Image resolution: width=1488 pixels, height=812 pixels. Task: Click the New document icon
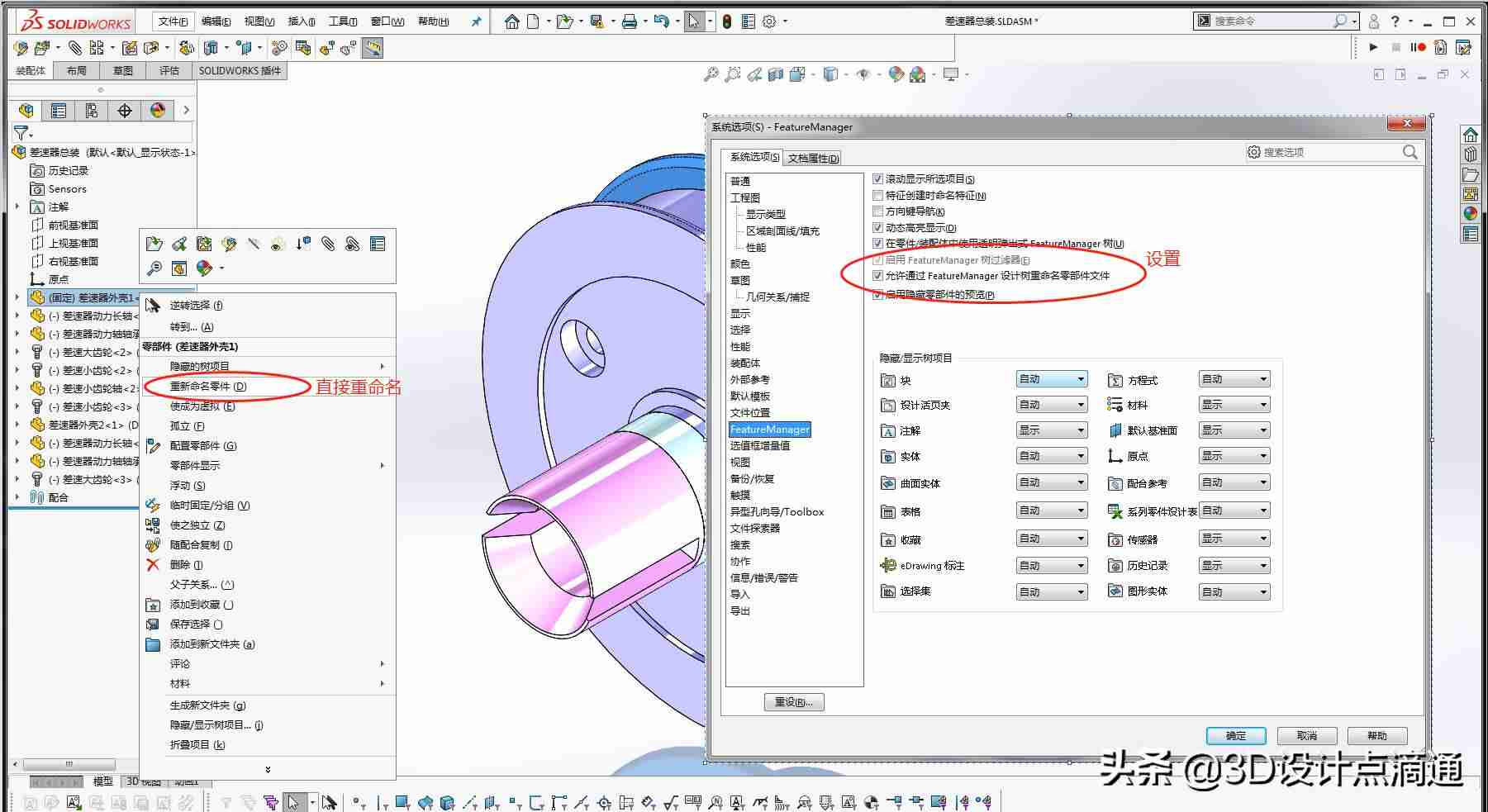(534, 21)
